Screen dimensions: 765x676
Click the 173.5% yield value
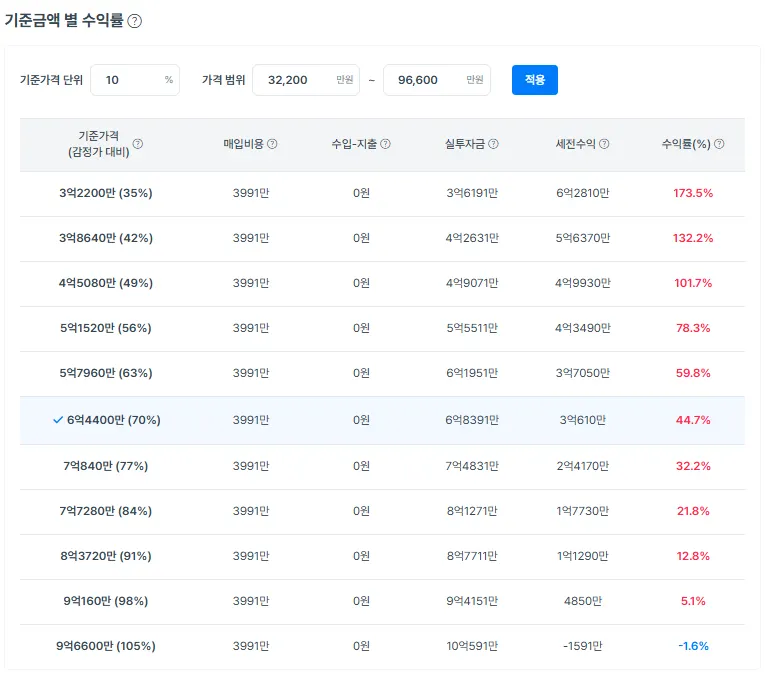693,193
